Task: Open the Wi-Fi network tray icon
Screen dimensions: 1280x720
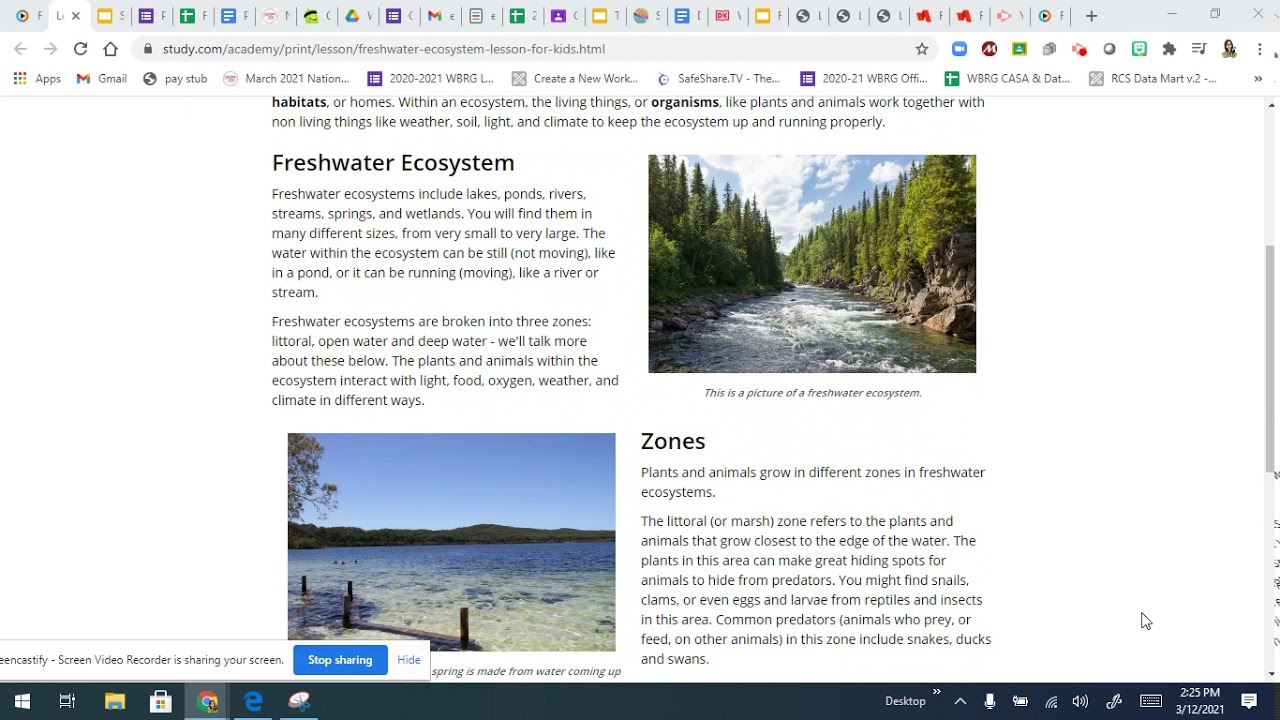Action: (1051, 701)
